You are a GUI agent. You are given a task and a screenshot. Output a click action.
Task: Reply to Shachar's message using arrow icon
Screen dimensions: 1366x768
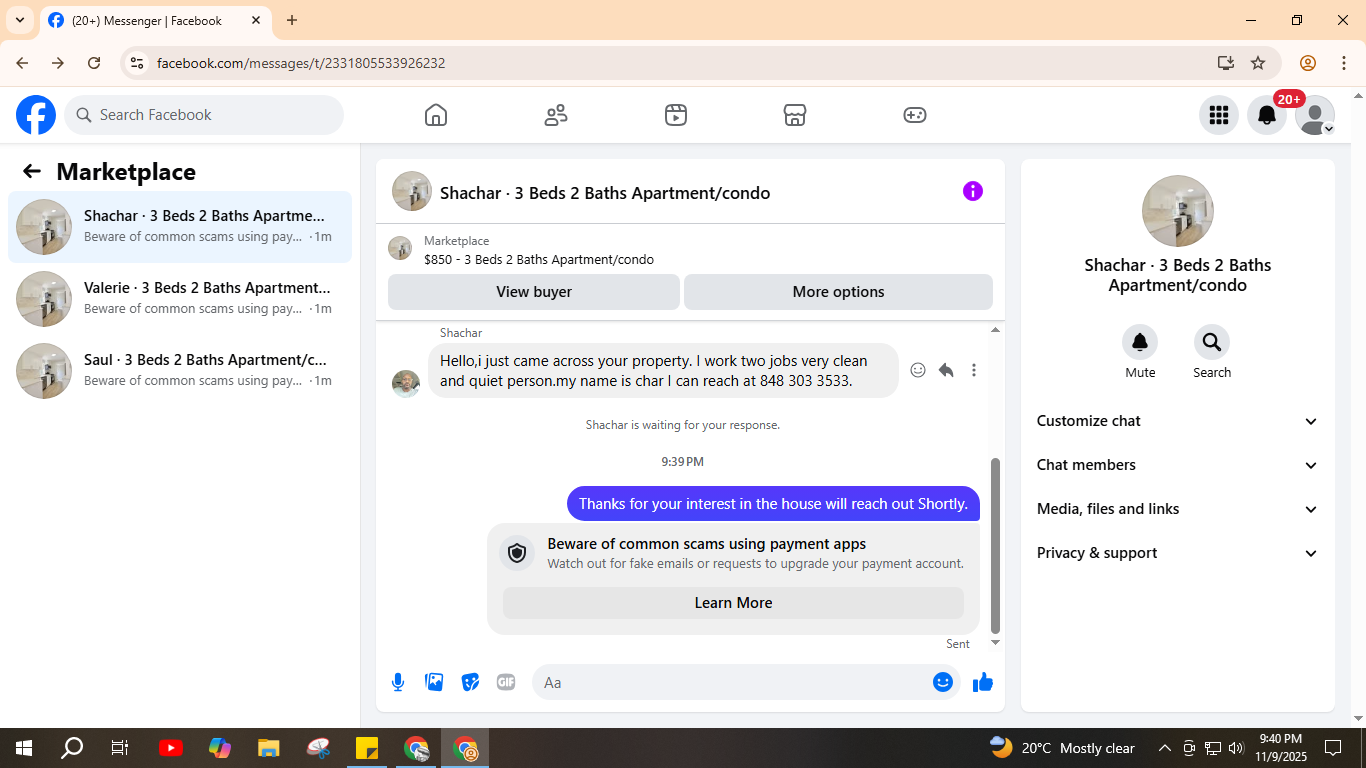pyautogui.click(x=946, y=370)
